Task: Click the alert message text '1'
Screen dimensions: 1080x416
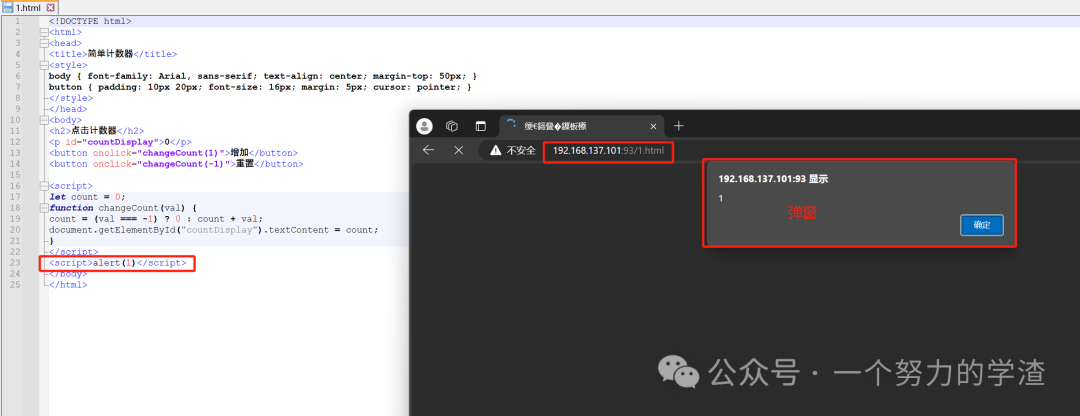Action: (x=720, y=198)
